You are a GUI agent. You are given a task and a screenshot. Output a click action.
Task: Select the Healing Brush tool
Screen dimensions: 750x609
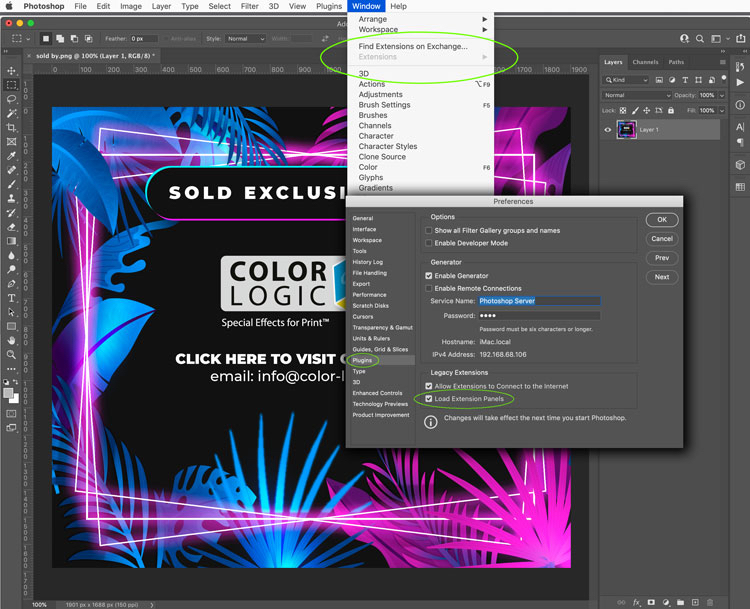[11, 170]
